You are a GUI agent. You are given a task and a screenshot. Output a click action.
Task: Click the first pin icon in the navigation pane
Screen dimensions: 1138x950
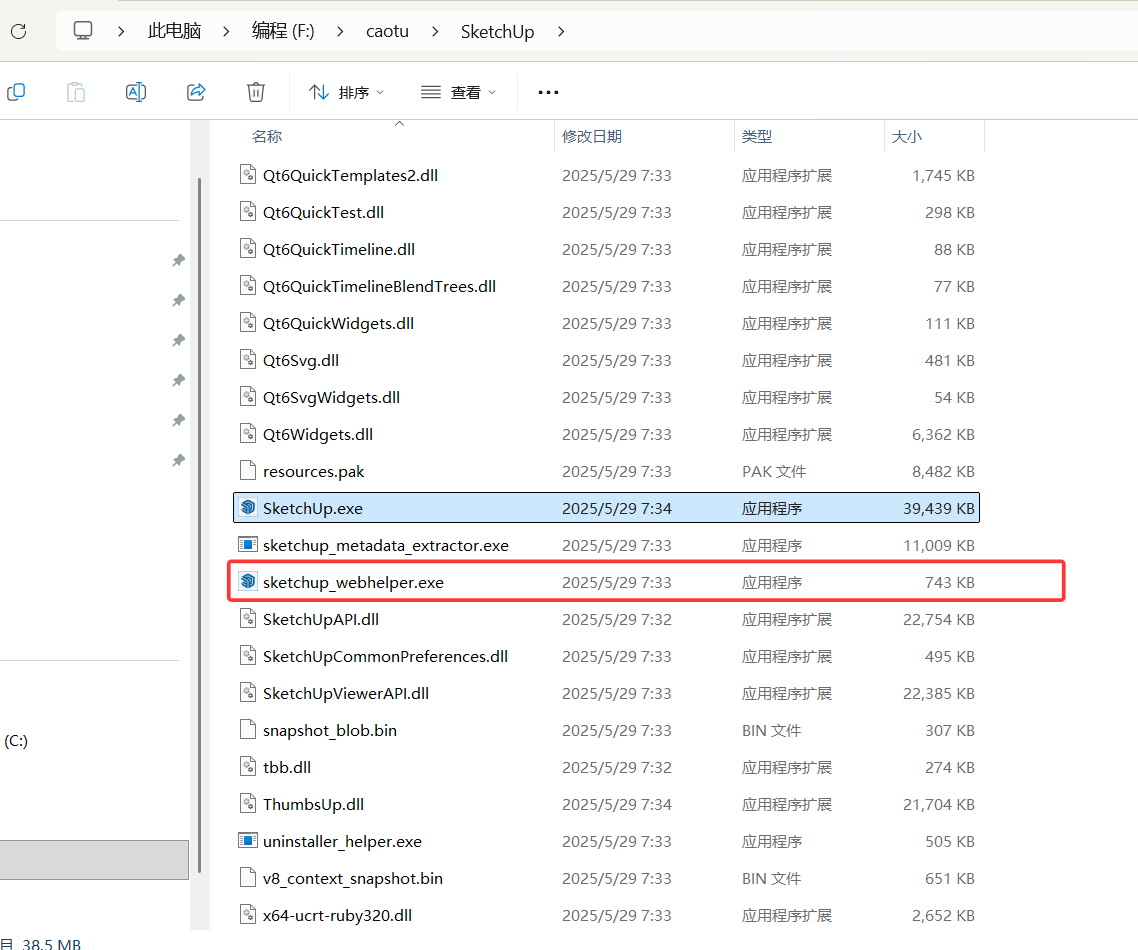click(179, 260)
